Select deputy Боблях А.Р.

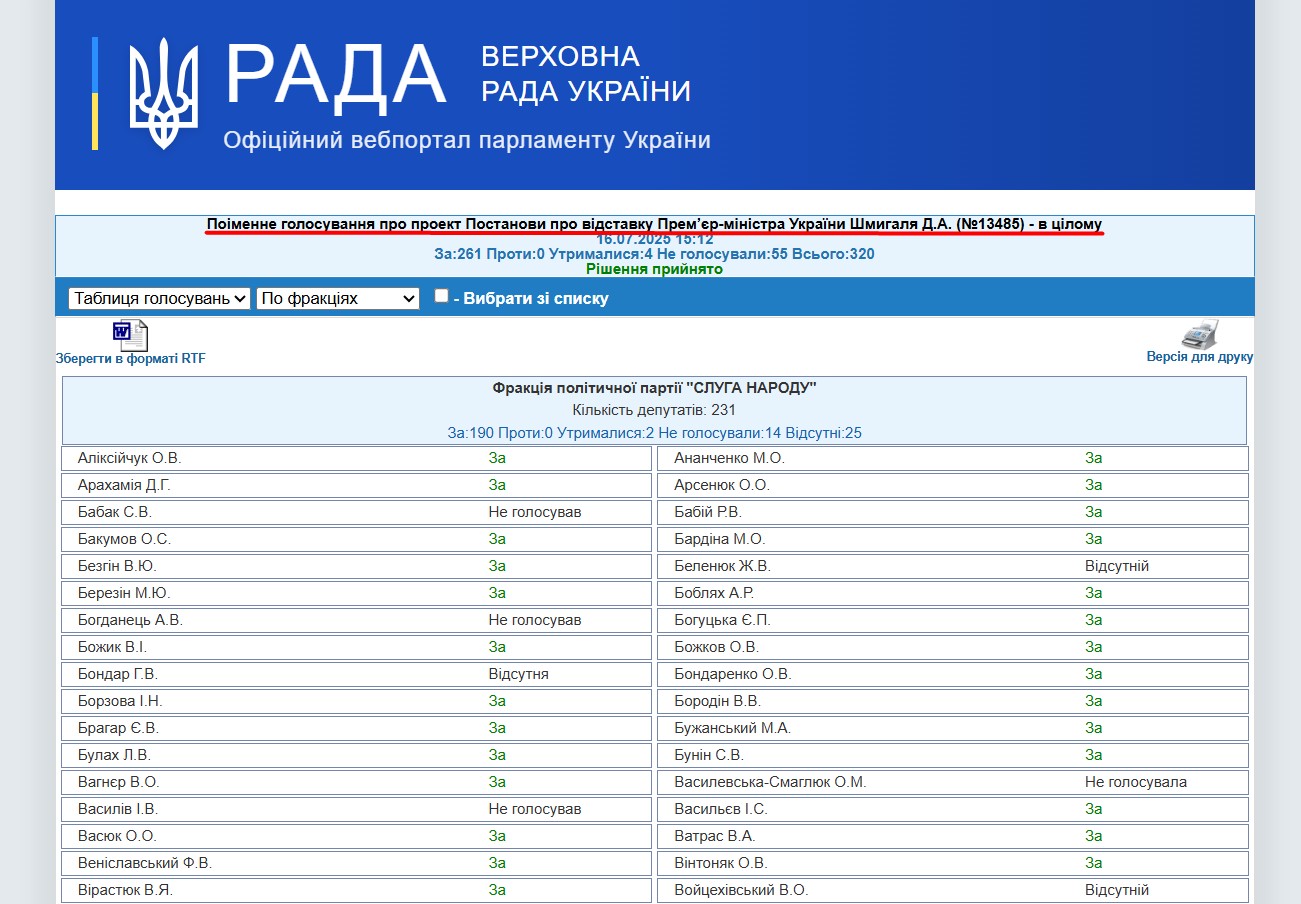click(714, 593)
